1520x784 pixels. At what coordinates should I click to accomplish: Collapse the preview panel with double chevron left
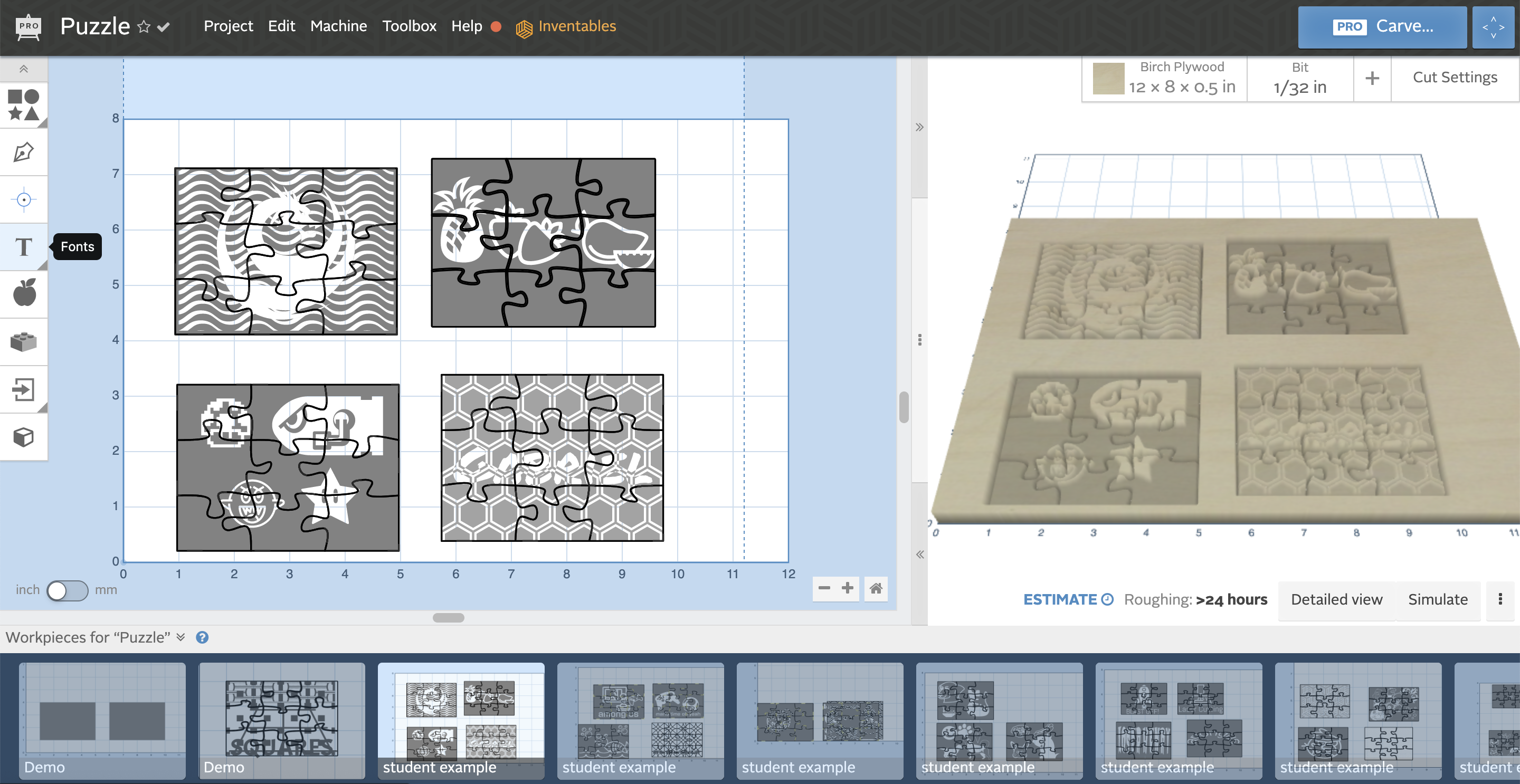click(x=919, y=554)
